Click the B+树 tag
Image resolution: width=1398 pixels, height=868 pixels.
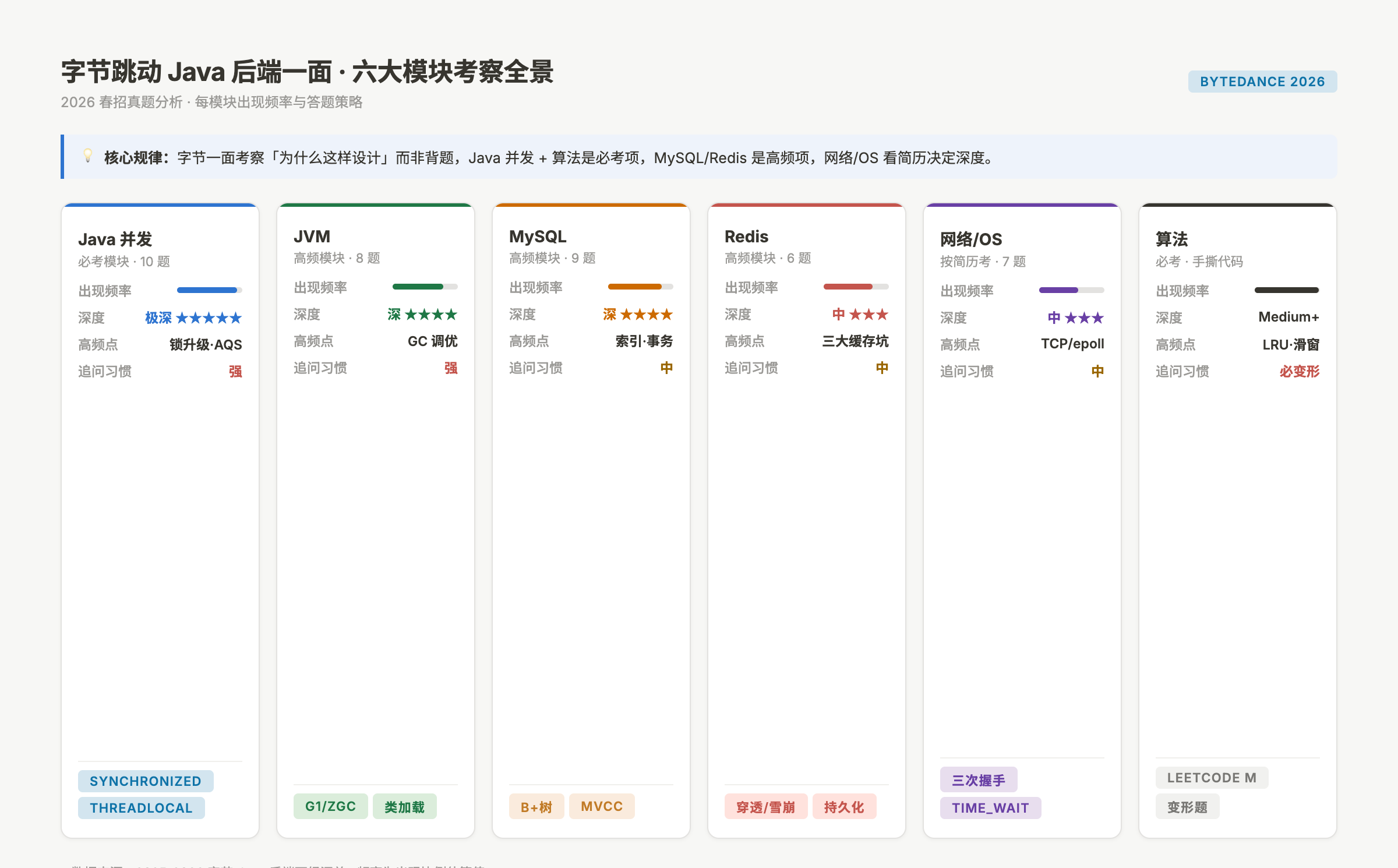point(536,806)
